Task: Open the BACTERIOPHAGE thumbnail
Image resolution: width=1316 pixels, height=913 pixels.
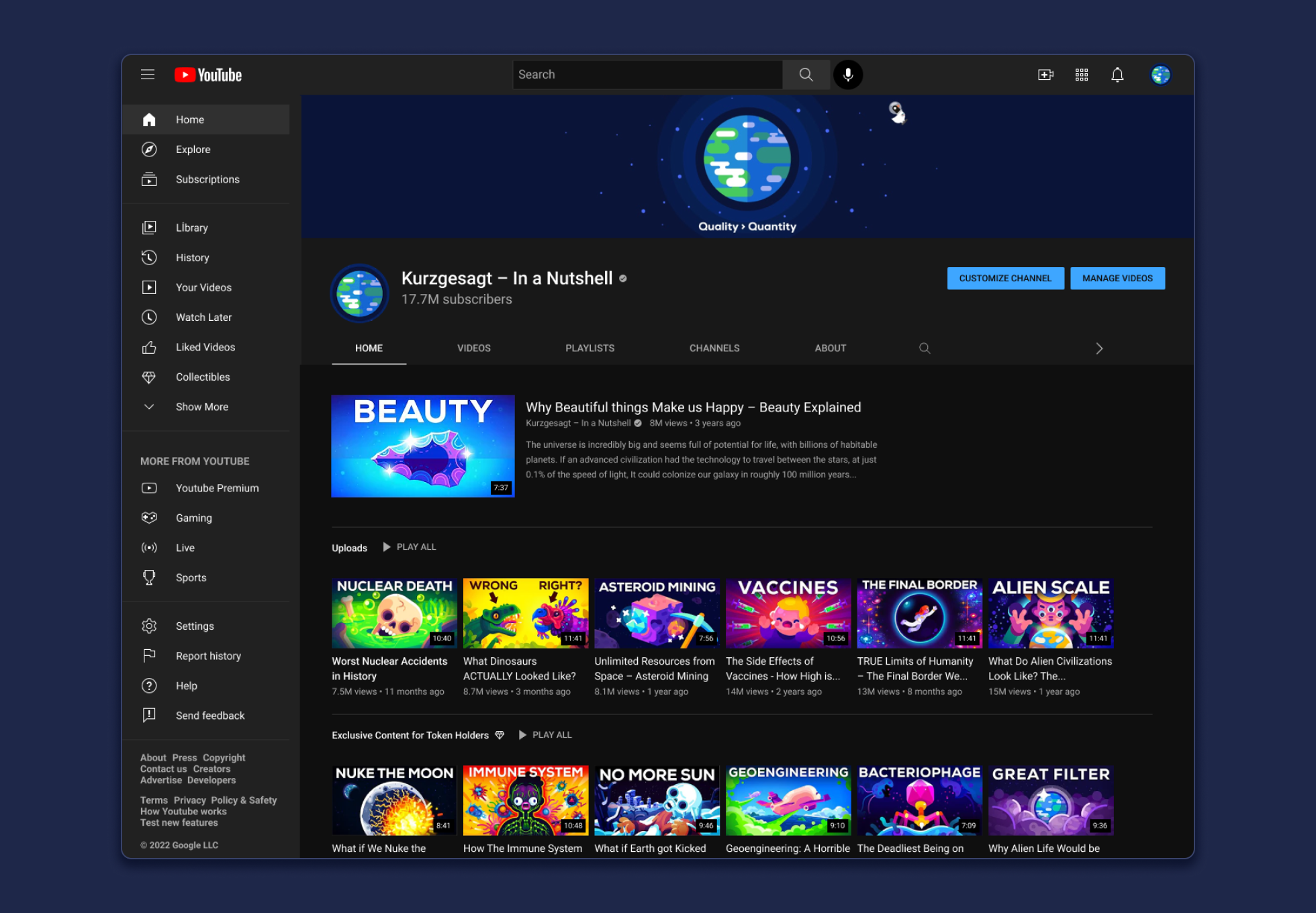Action: click(920, 800)
